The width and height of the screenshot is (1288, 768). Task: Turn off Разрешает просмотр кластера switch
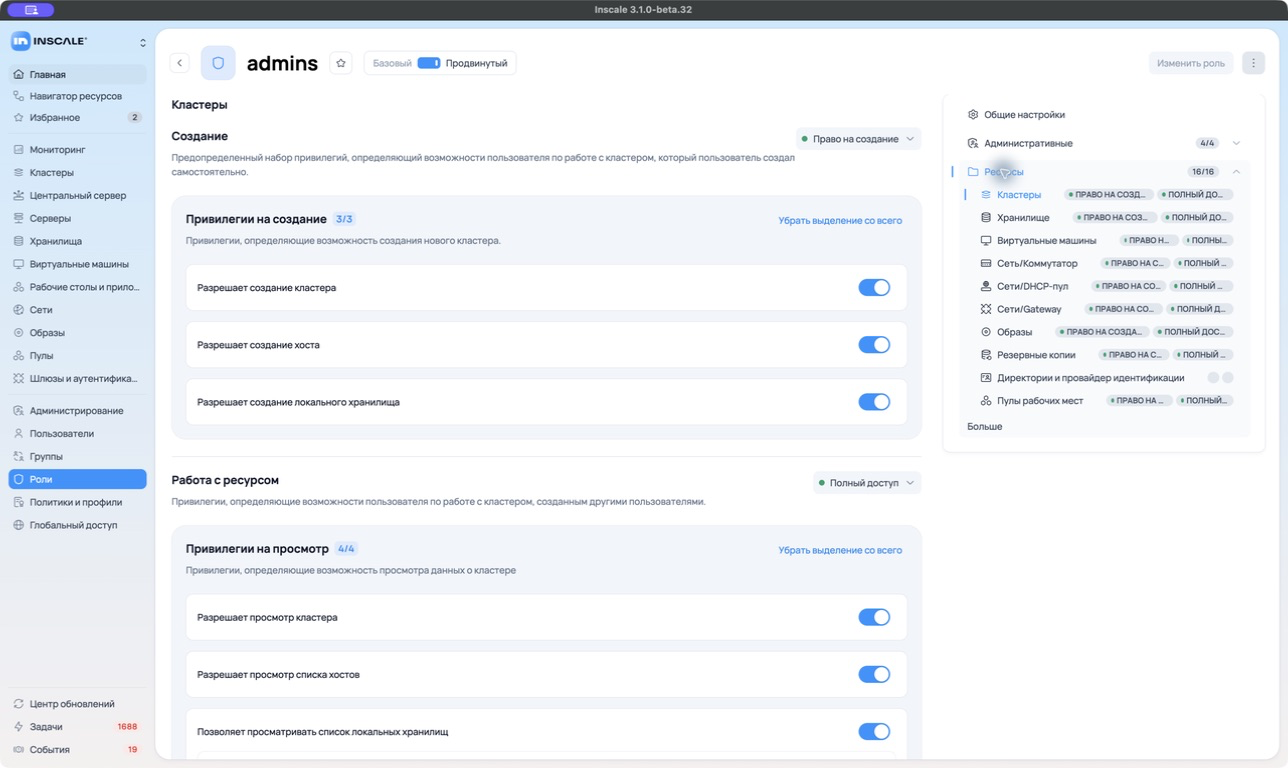(874, 618)
